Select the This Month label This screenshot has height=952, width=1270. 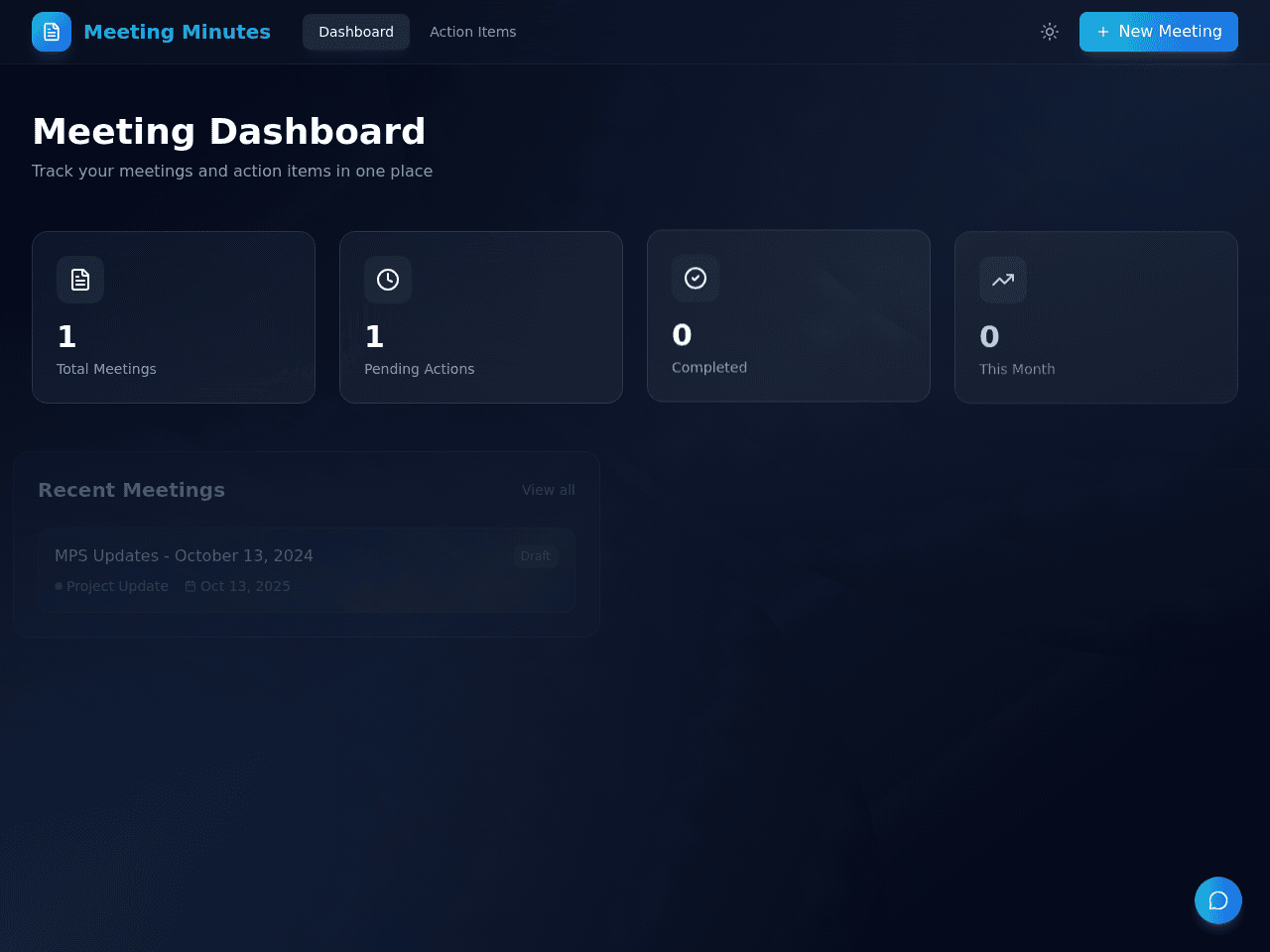(x=1017, y=369)
